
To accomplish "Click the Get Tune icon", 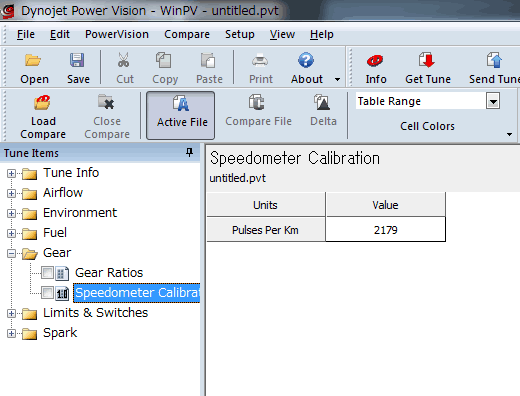I will coord(427,60).
